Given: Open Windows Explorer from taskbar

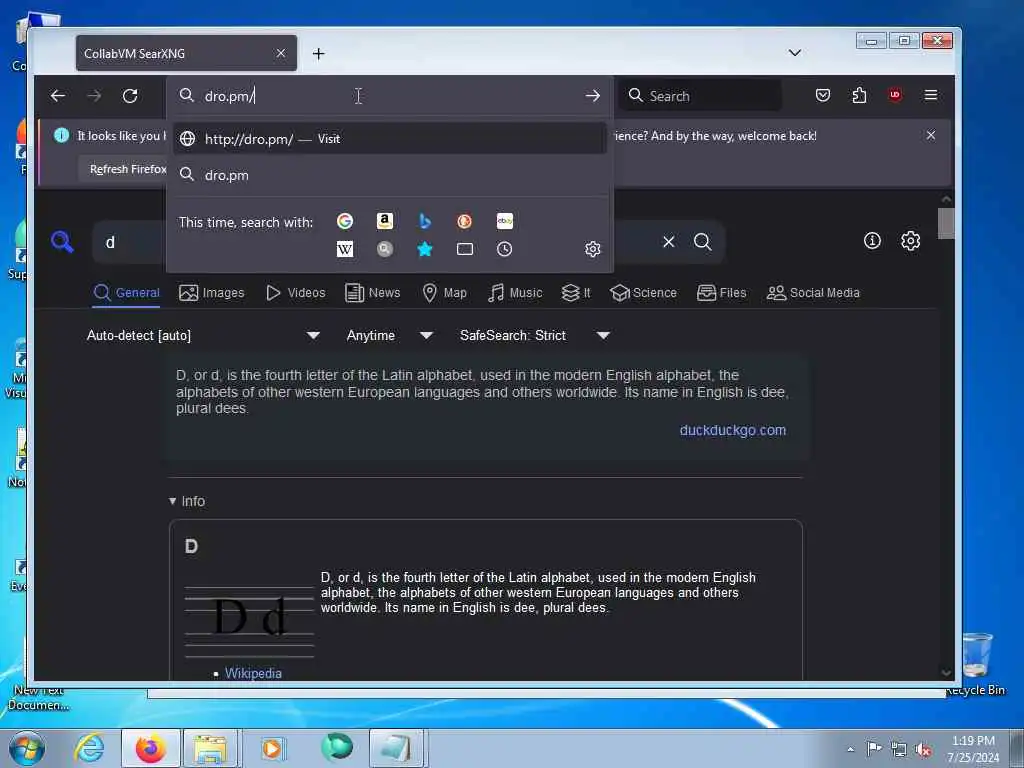Looking at the screenshot, I should [x=210, y=748].
